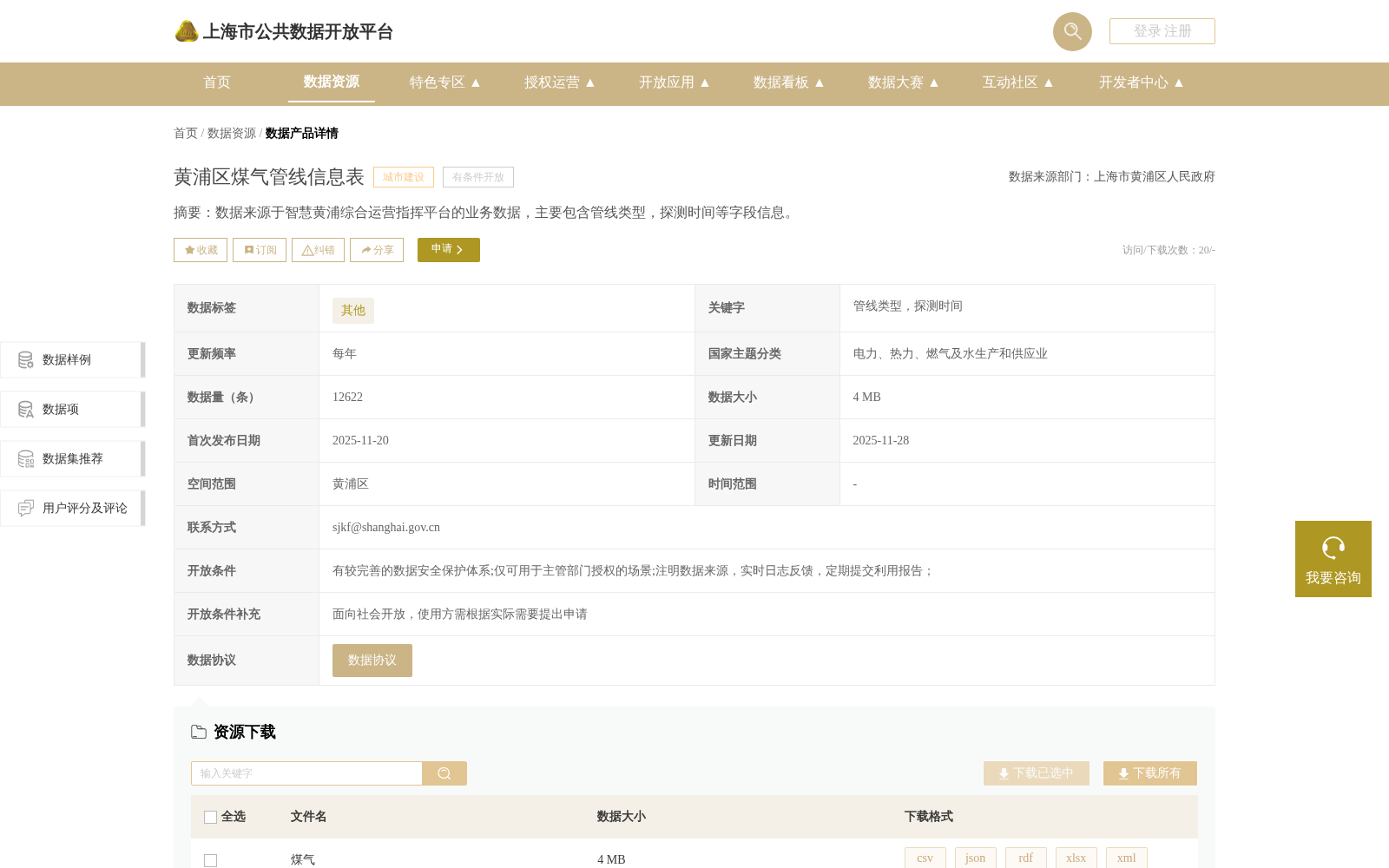Expand the 开放应用 menu
This screenshot has height=868, width=1389.
674,82
